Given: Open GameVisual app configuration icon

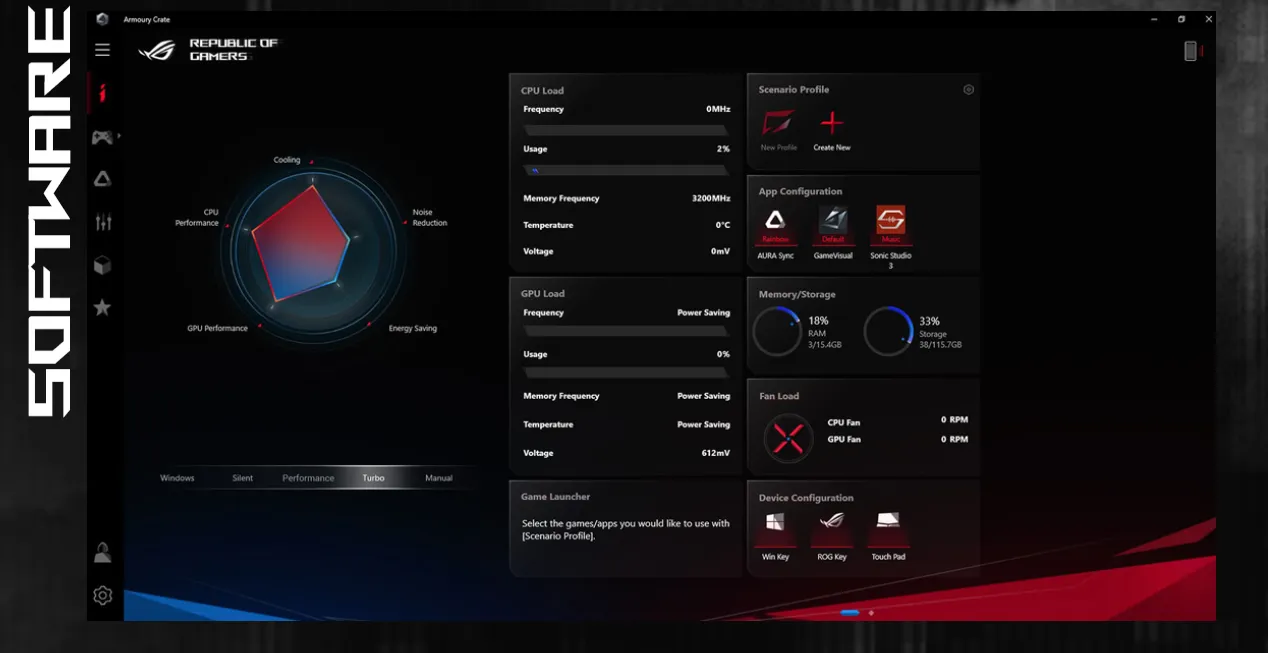Looking at the screenshot, I should tap(833, 220).
